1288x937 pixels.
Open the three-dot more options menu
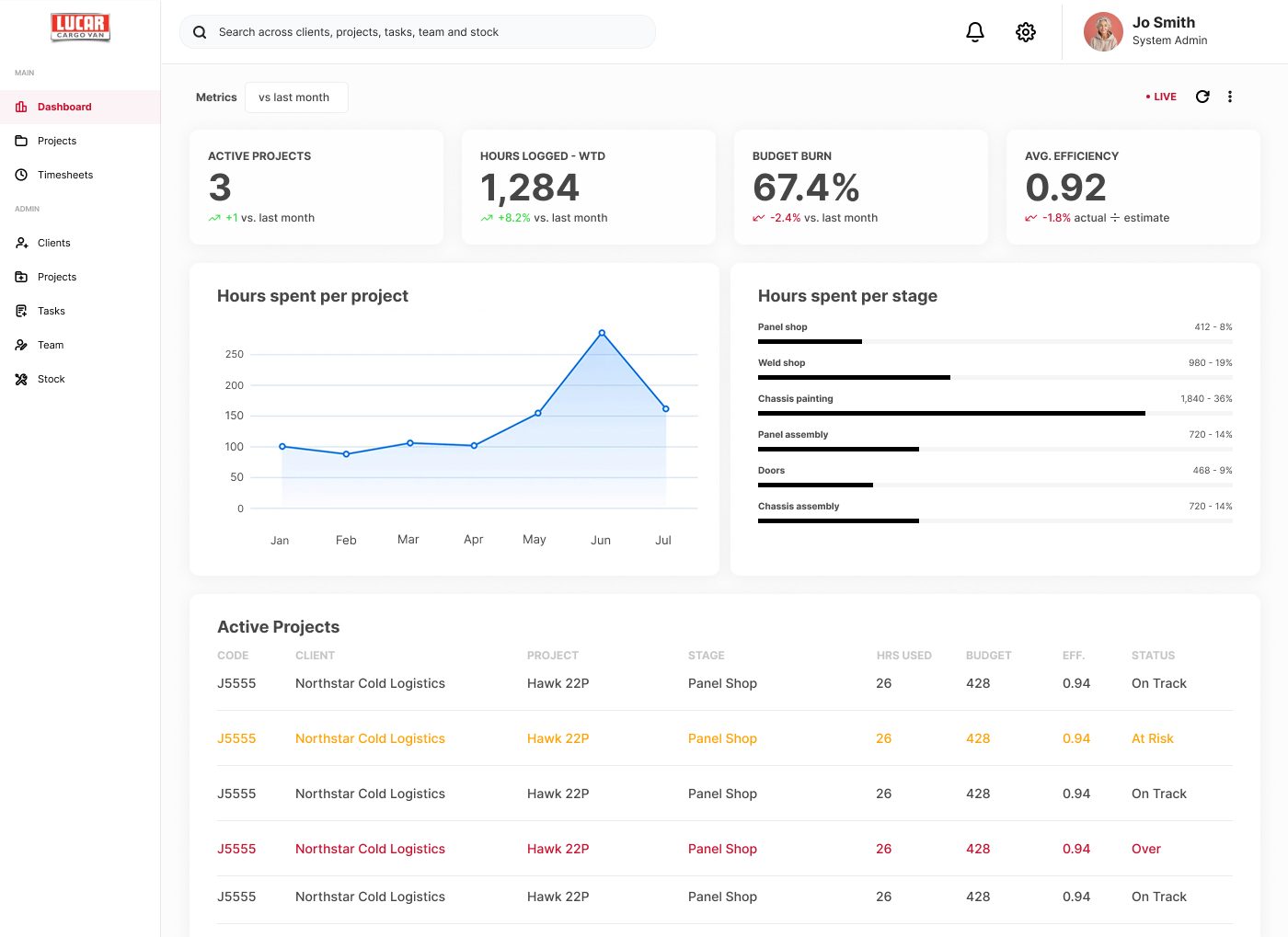[x=1230, y=97]
